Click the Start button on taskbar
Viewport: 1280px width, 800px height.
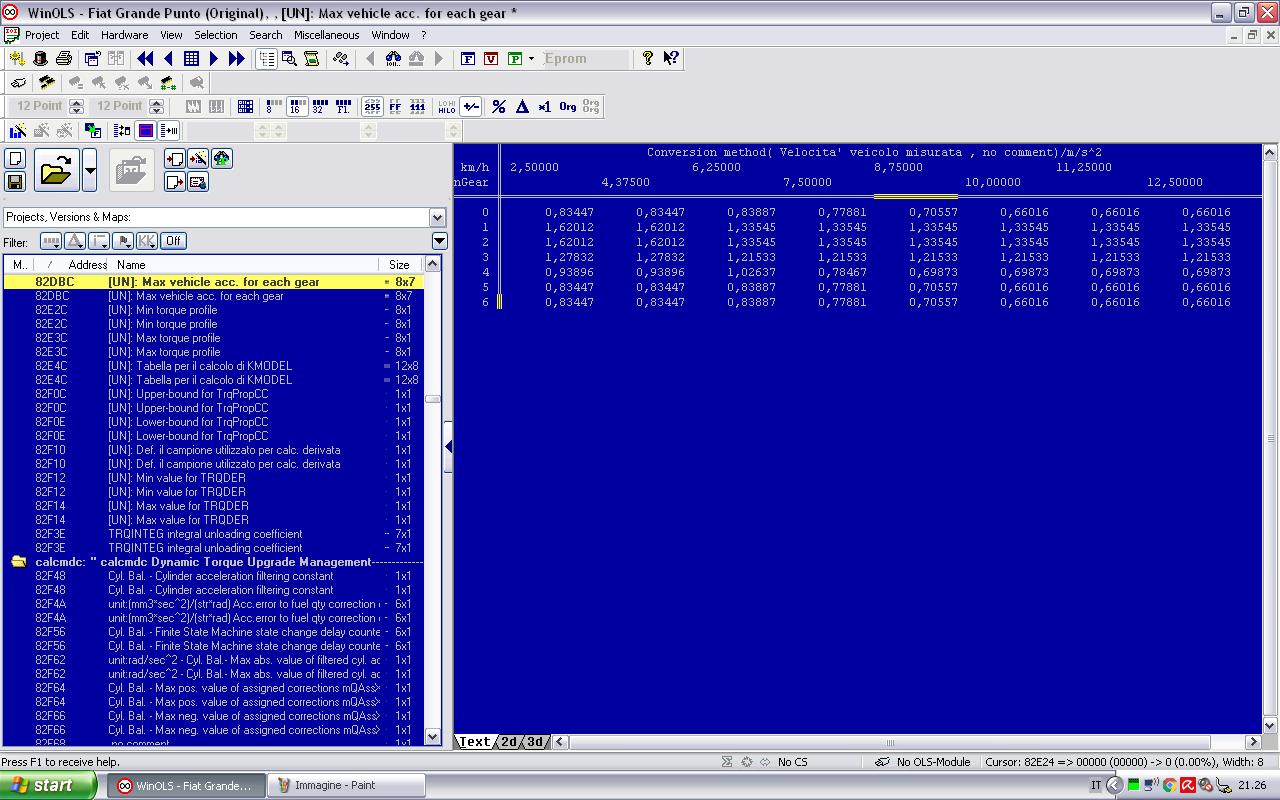coord(48,785)
